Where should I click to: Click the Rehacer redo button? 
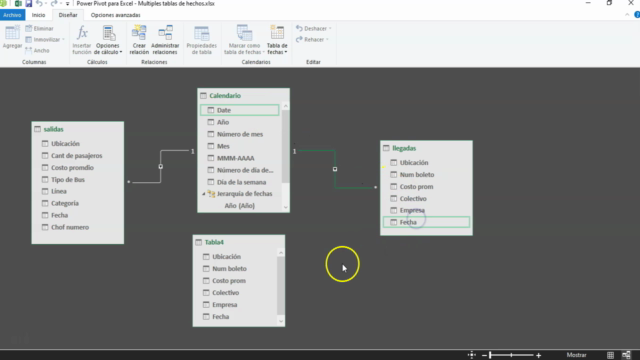click(312, 40)
